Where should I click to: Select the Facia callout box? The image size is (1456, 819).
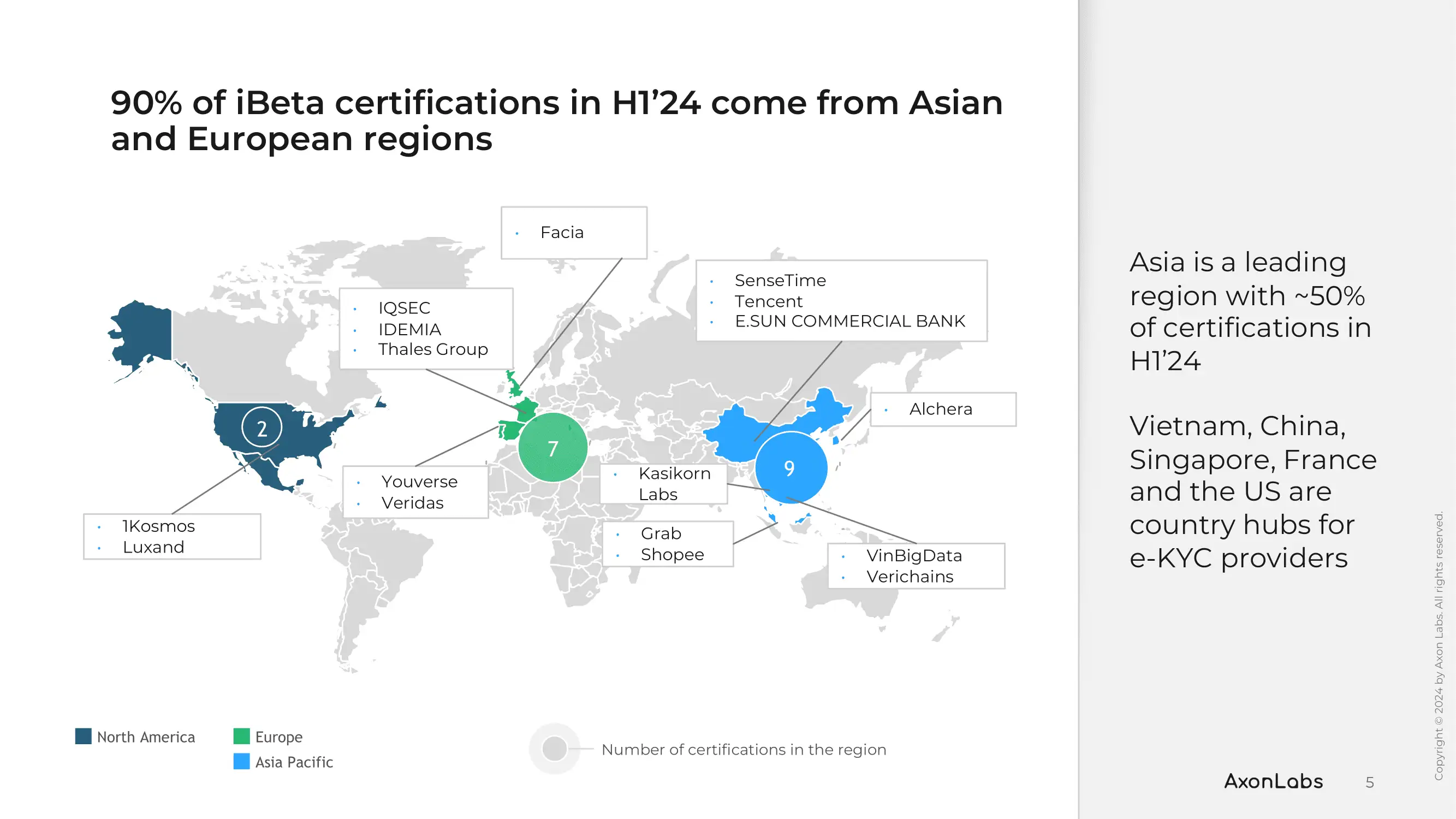[x=574, y=232]
